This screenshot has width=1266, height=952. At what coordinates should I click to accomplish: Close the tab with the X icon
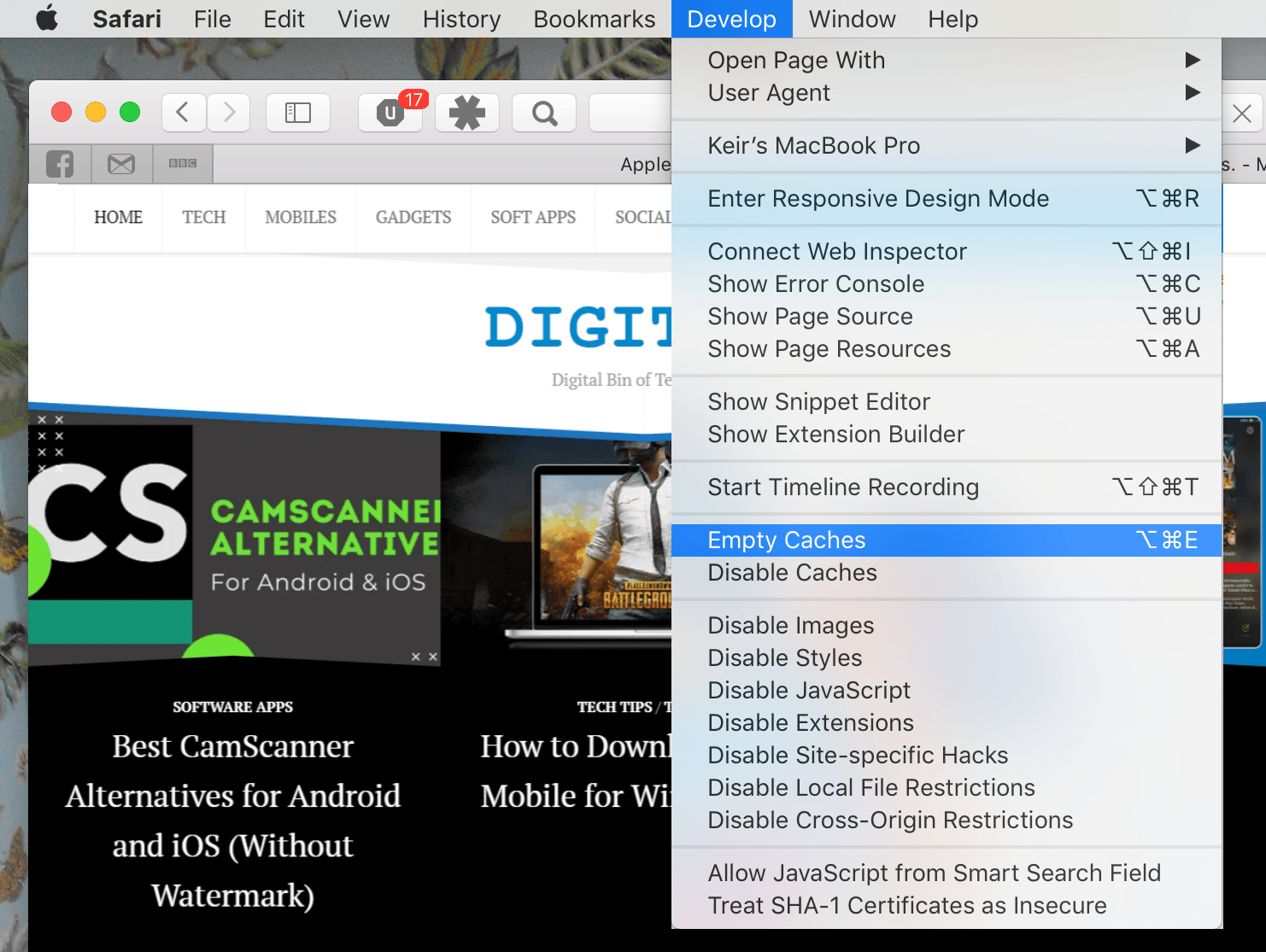[x=1242, y=114]
